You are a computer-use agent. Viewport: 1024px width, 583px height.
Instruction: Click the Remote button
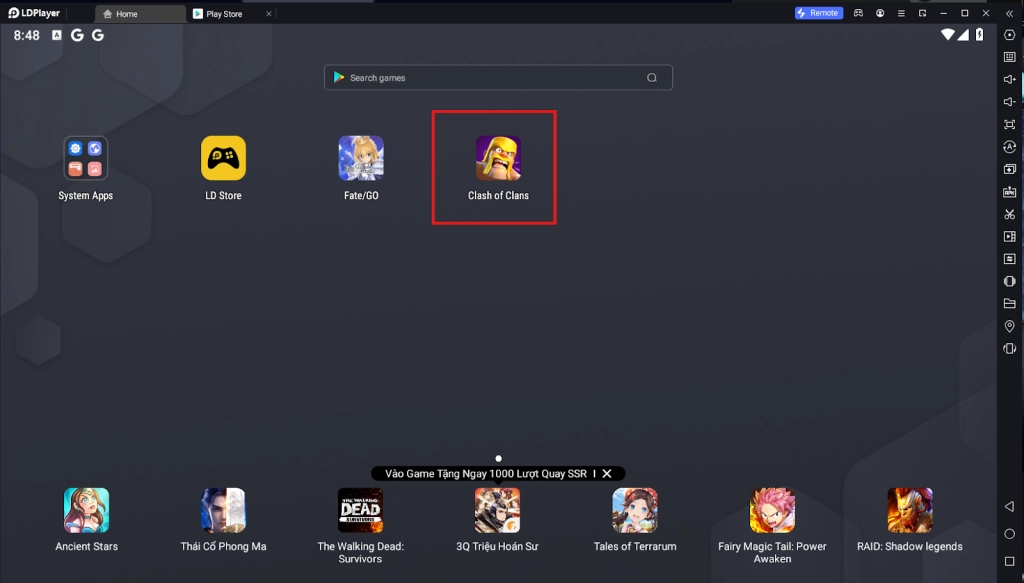point(819,13)
